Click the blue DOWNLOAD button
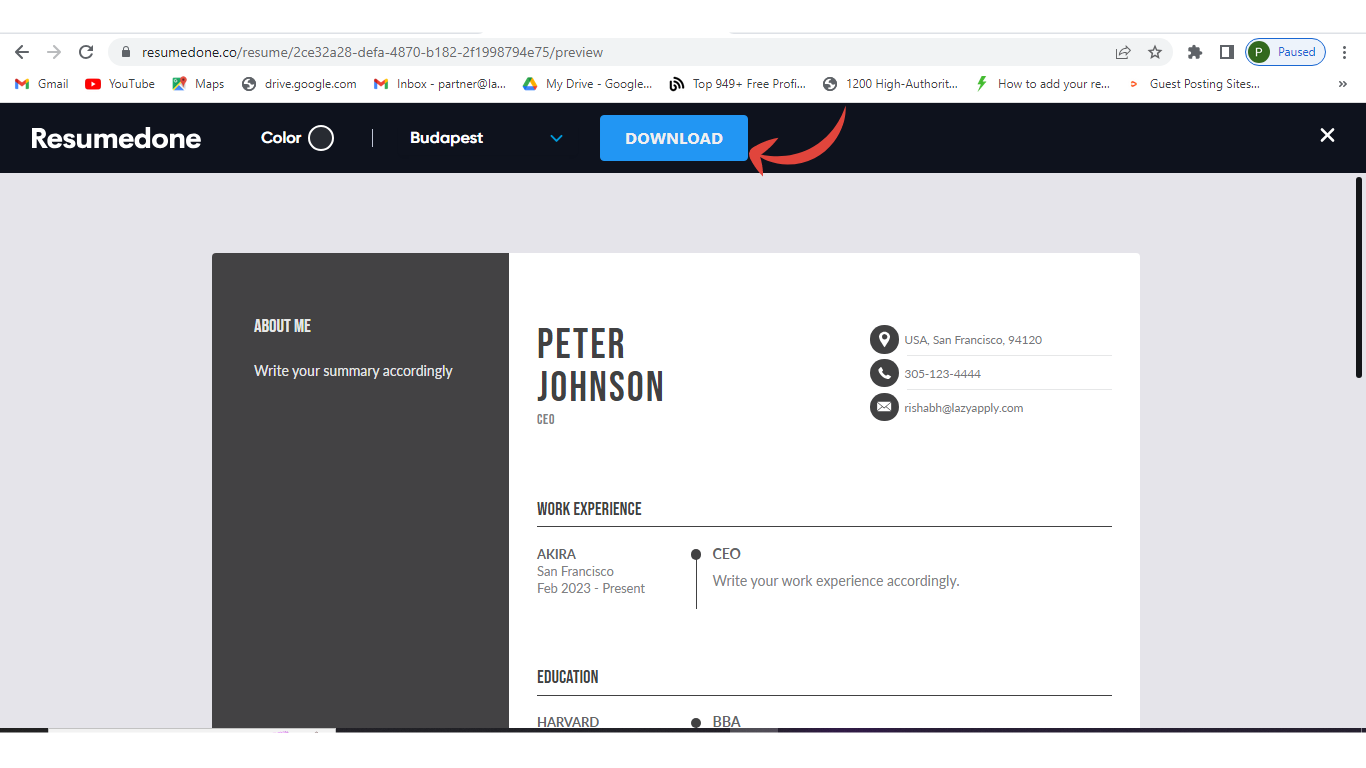 [673, 138]
